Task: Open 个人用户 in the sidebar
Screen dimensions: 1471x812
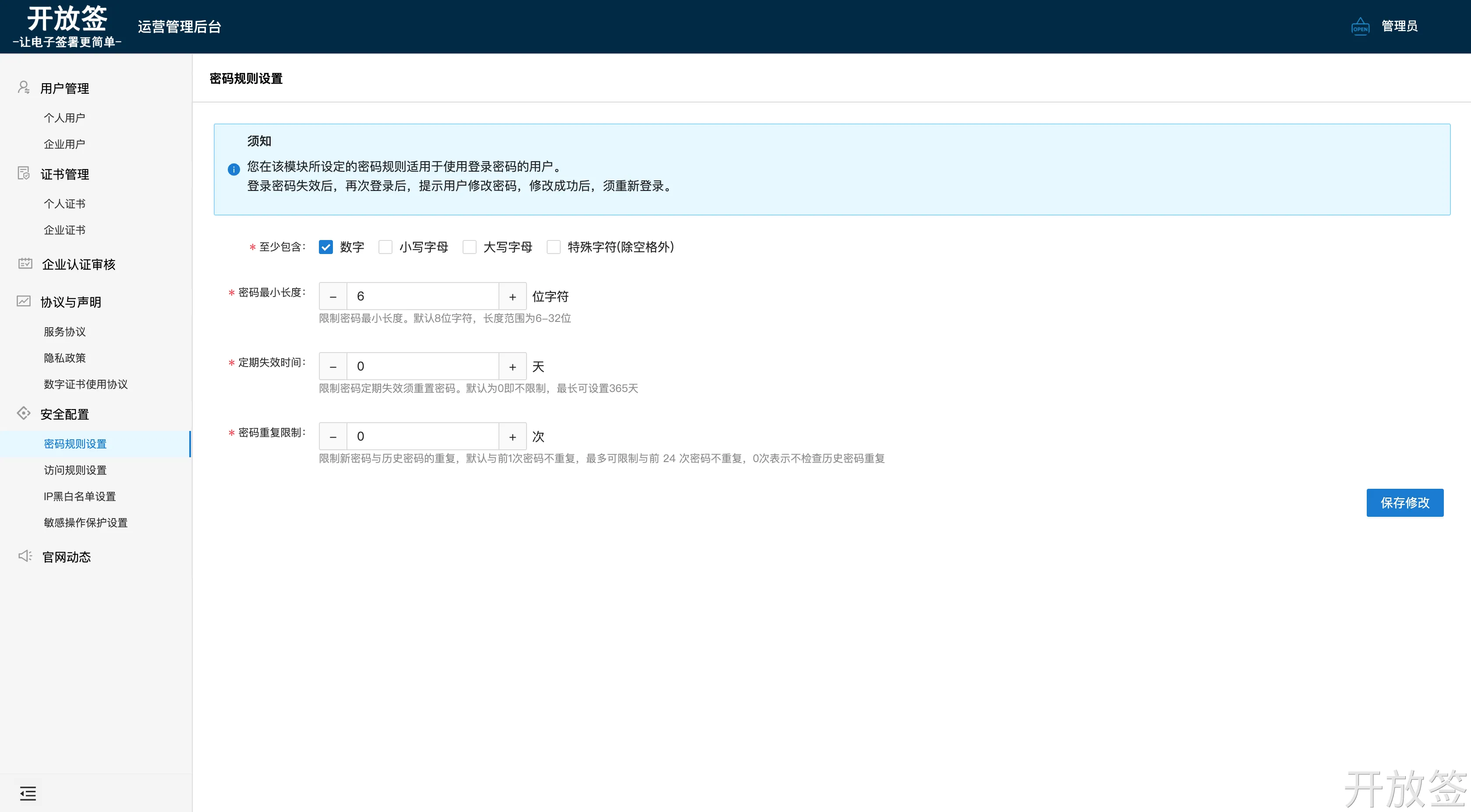Action: (64, 118)
